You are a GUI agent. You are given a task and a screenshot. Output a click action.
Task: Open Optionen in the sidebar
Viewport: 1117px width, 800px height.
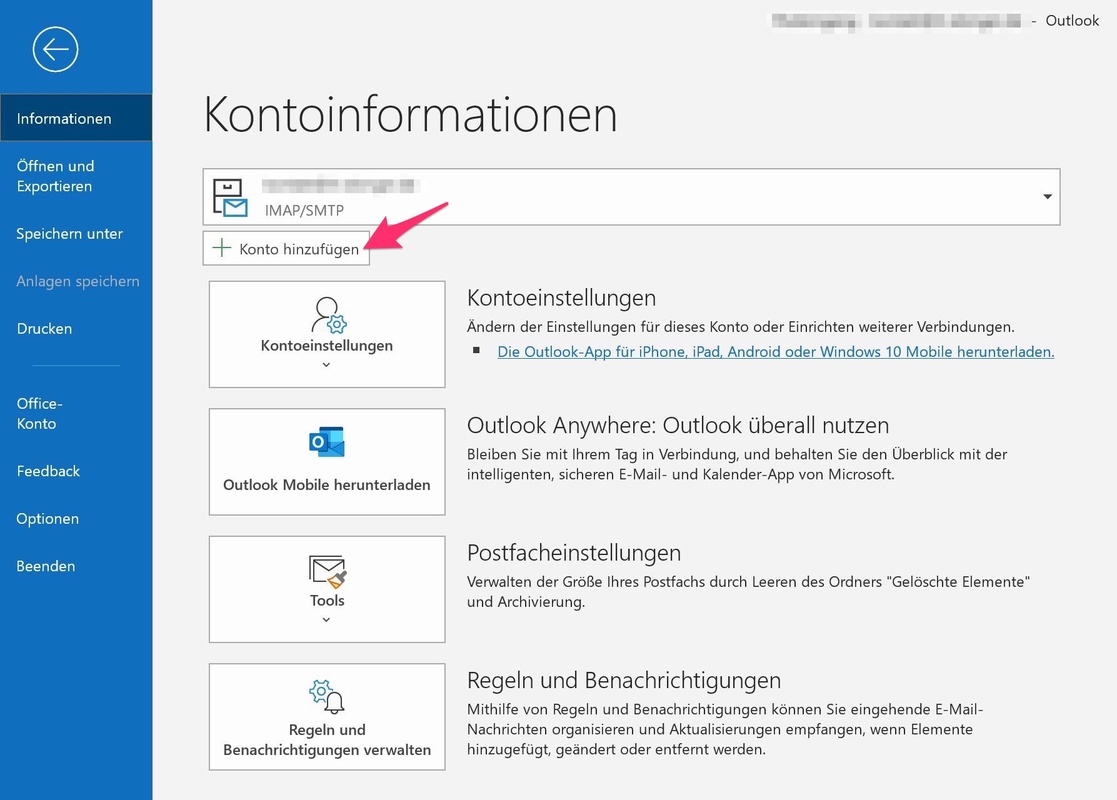[x=76, y=519]
